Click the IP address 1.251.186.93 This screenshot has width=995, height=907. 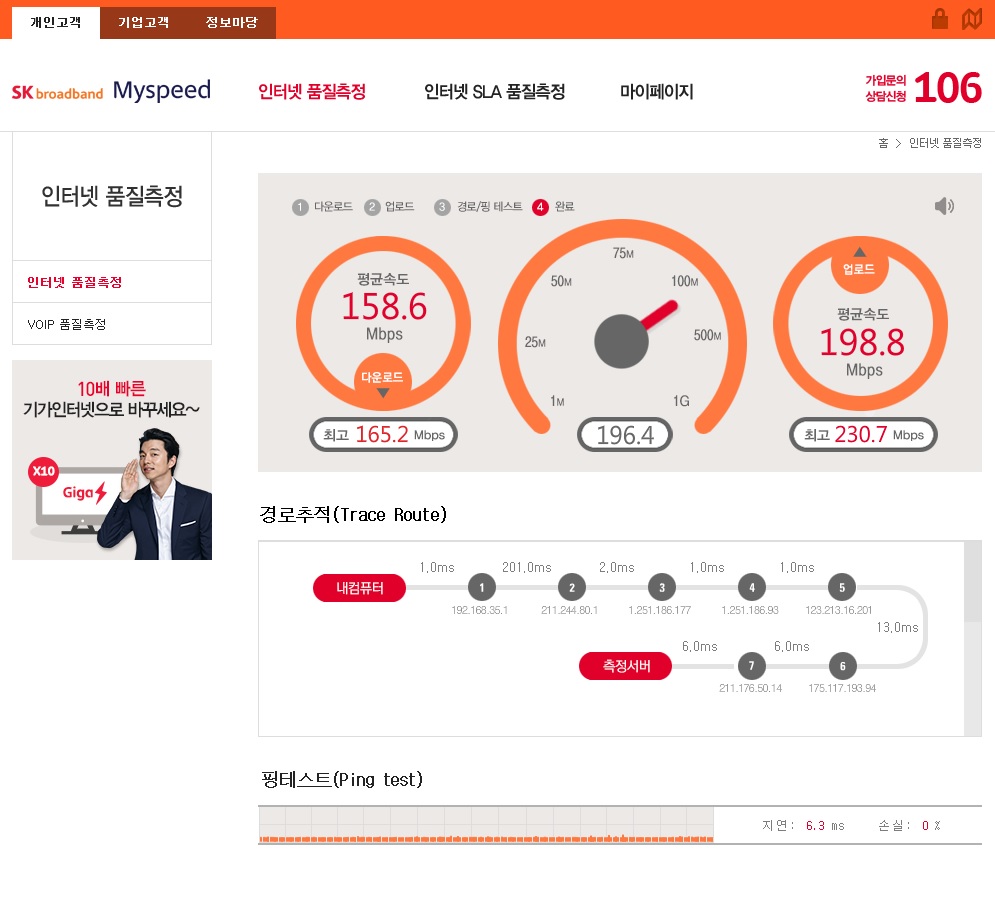click(x=750, y=610)
